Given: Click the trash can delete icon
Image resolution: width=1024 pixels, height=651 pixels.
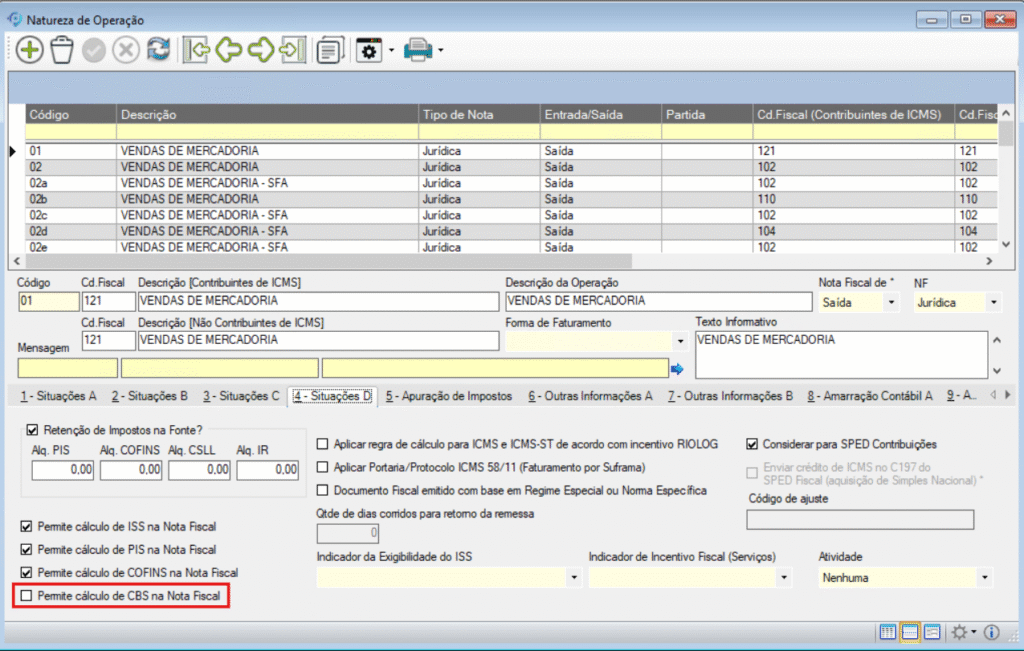Looking at the screenshot, I should [62, 51].
